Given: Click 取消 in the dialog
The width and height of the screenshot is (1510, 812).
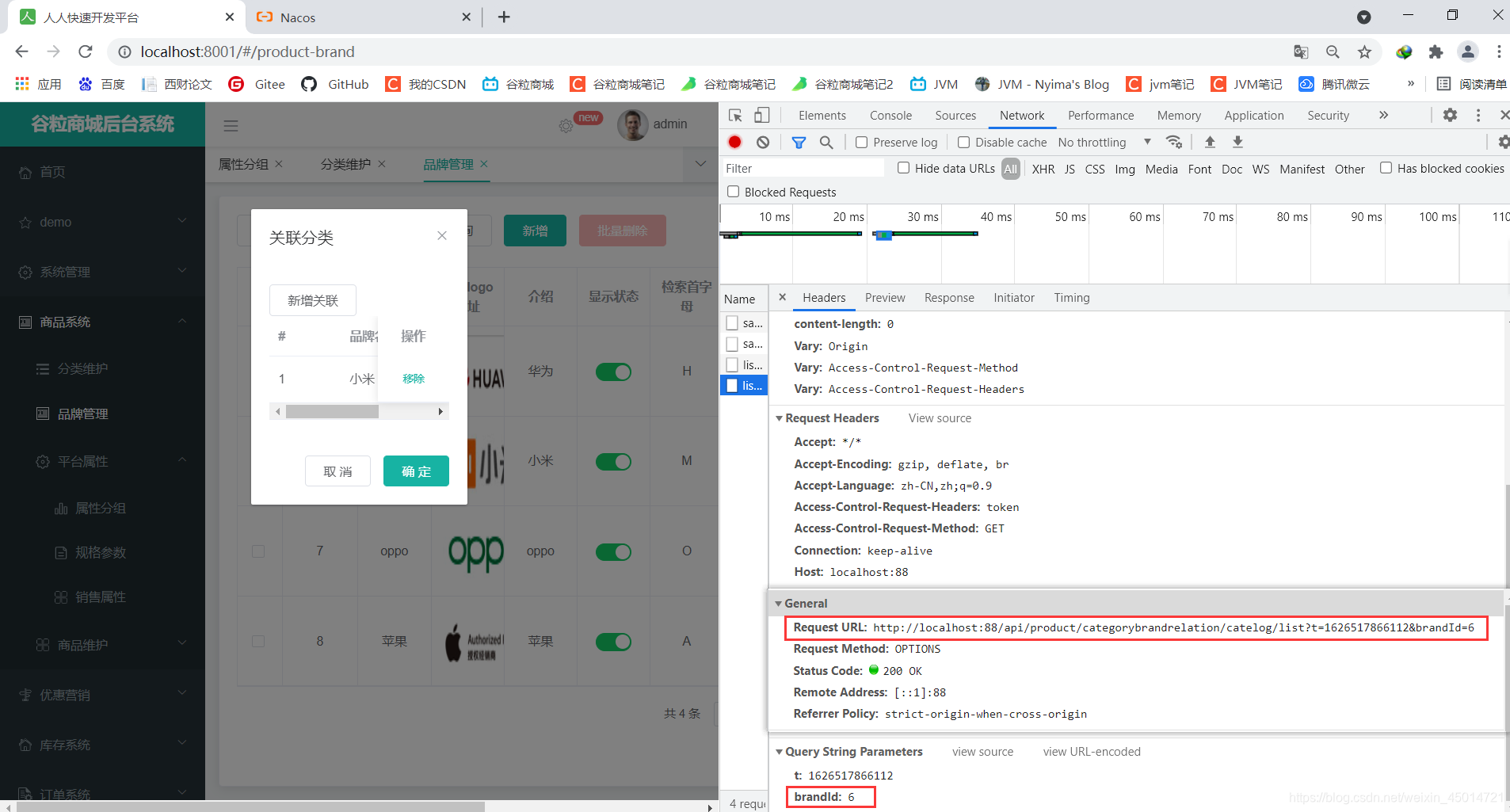Looking at the screenshot, I should point(337,471).
